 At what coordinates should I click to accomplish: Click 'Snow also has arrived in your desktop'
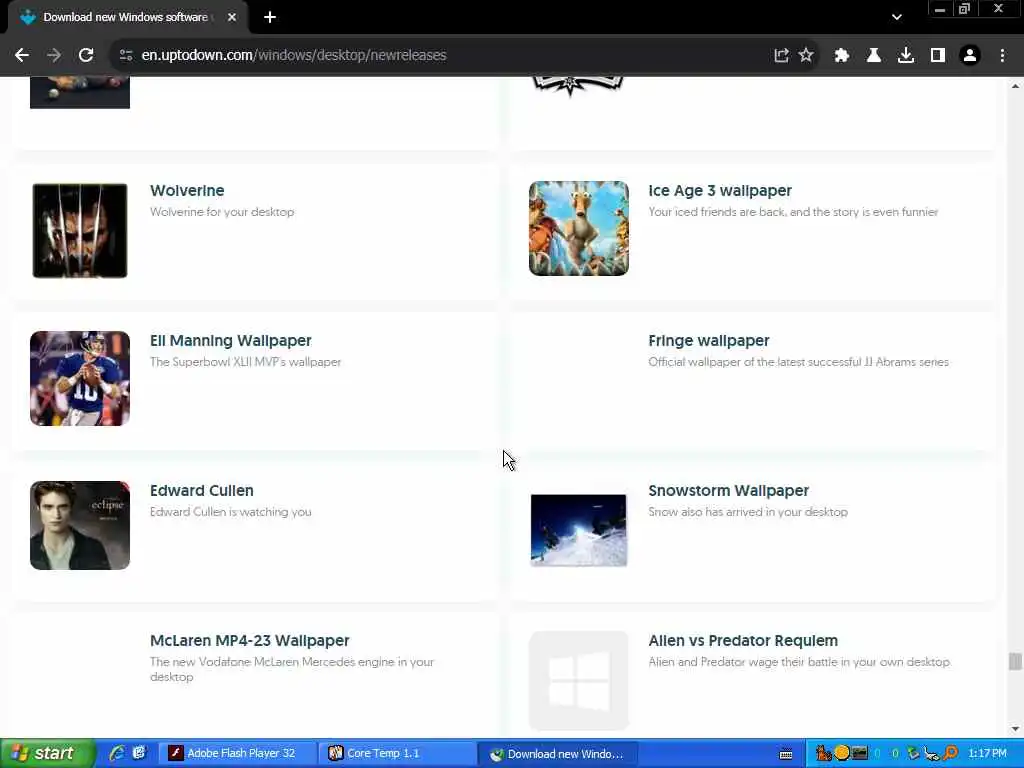click(x=748, y=512)
